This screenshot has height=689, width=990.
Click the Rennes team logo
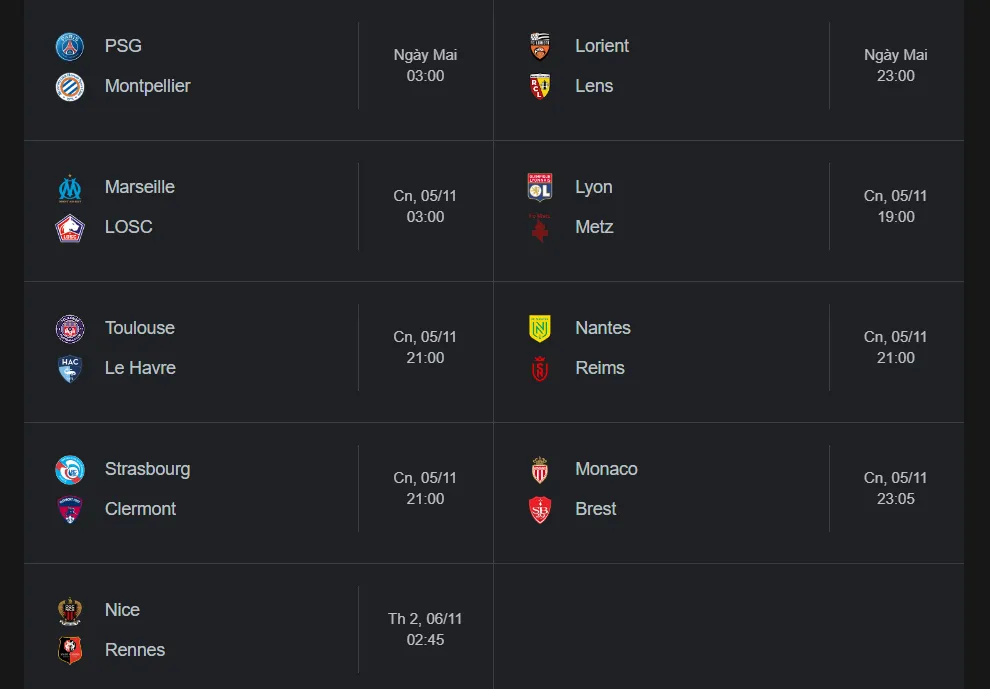(70, 651)
